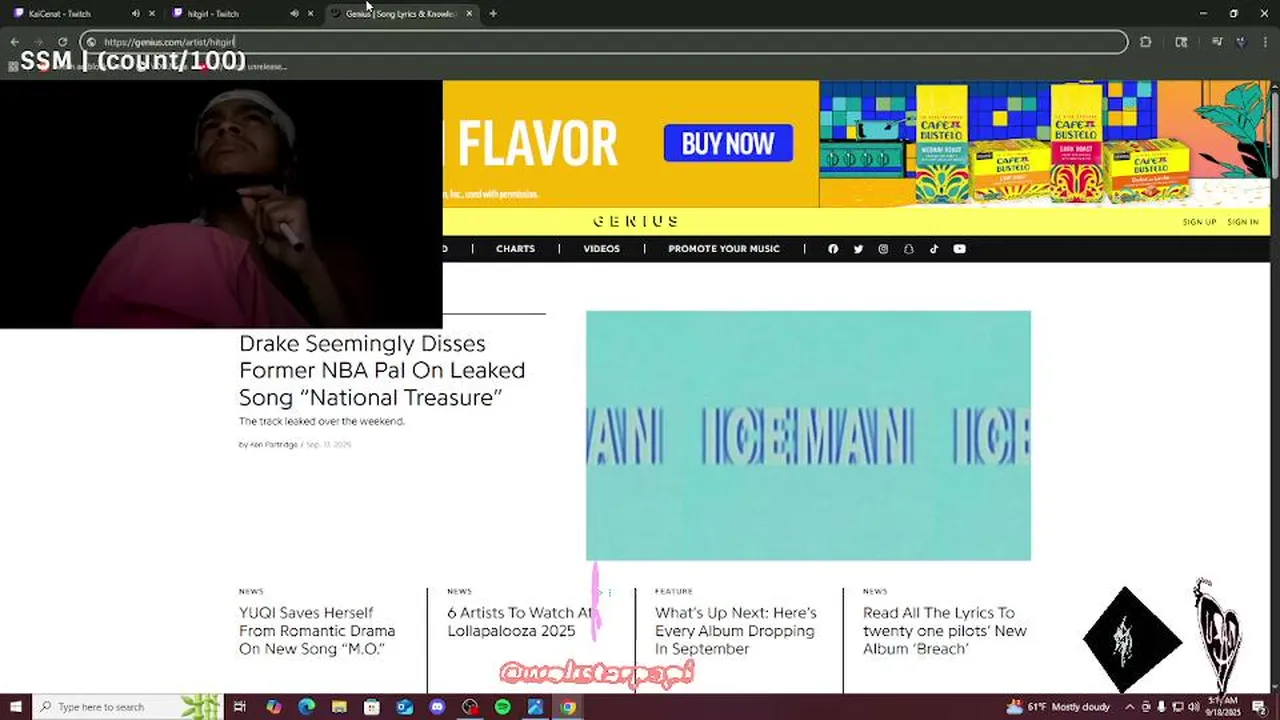
Task: Open author Ken Partridge link
Action: pos(273,445)
